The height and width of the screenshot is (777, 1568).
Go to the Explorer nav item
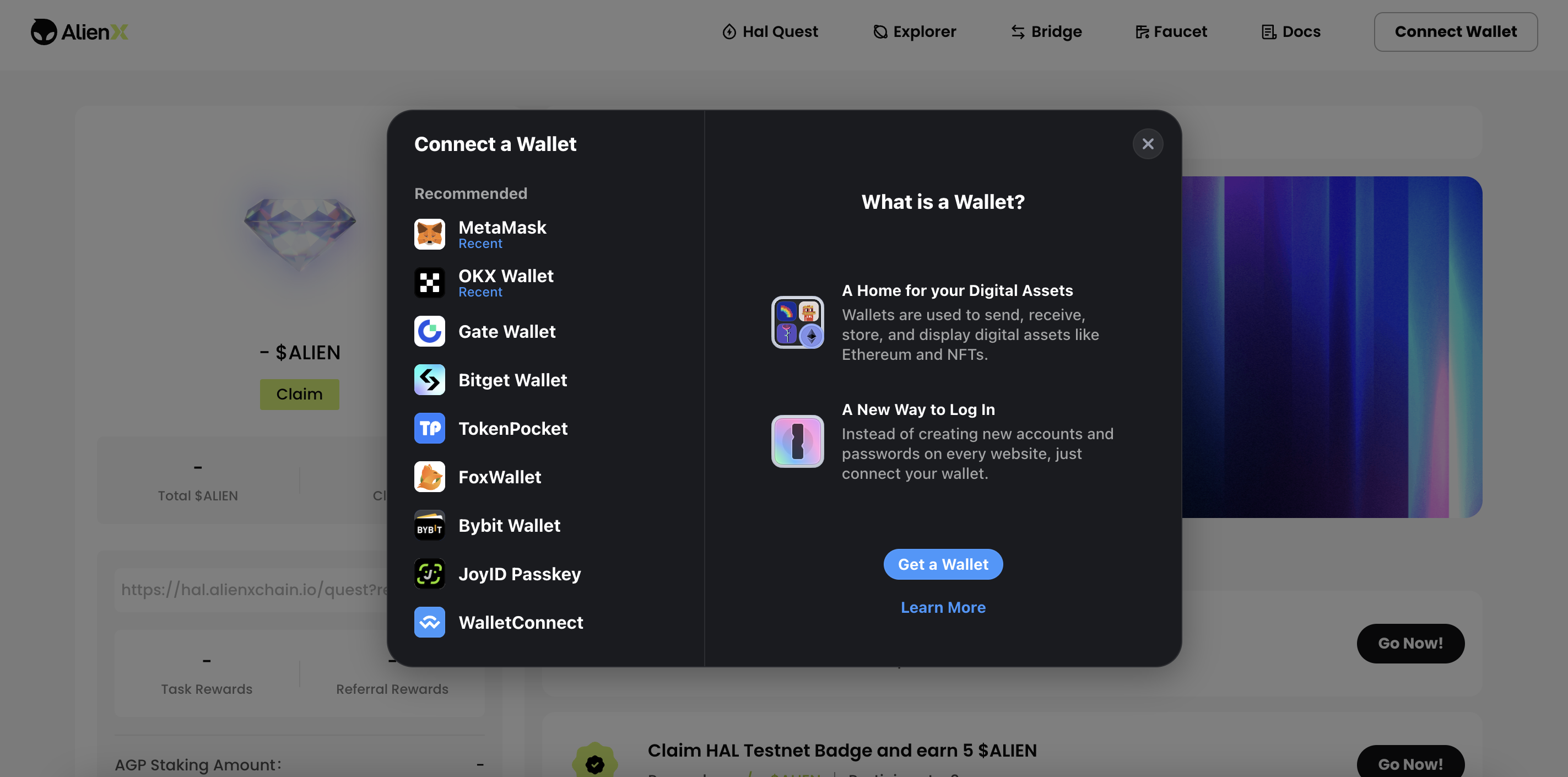coord(914,31)
